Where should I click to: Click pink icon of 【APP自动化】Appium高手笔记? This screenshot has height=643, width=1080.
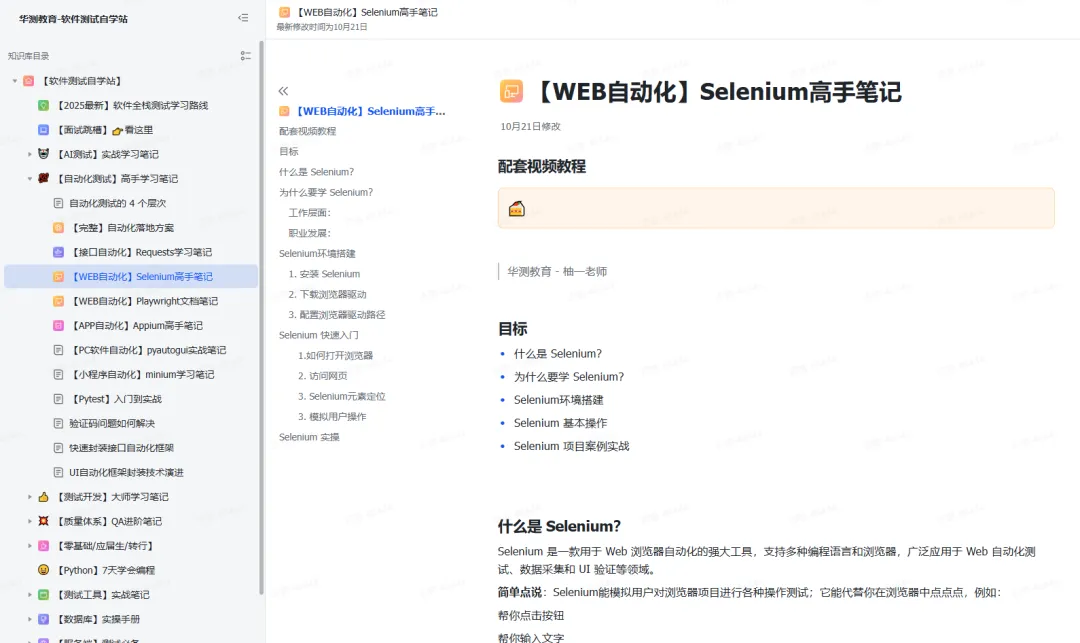(59, 325)
